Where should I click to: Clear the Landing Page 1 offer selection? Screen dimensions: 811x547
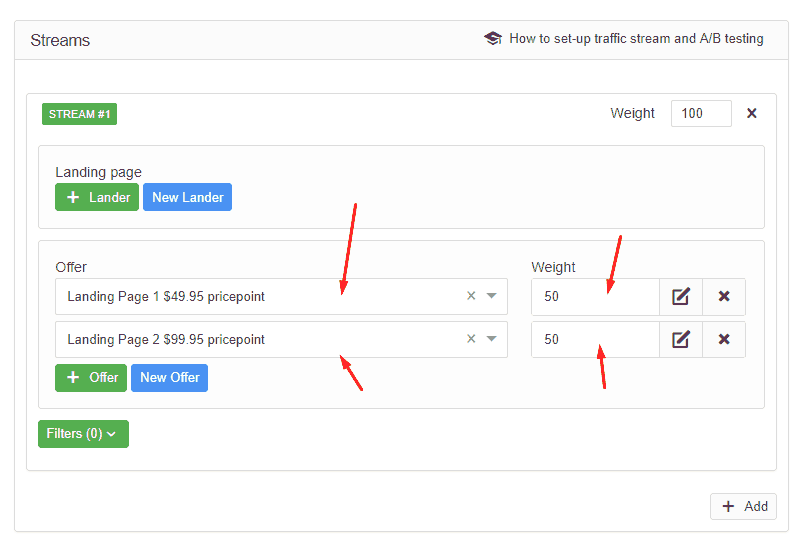click(471, 296)
